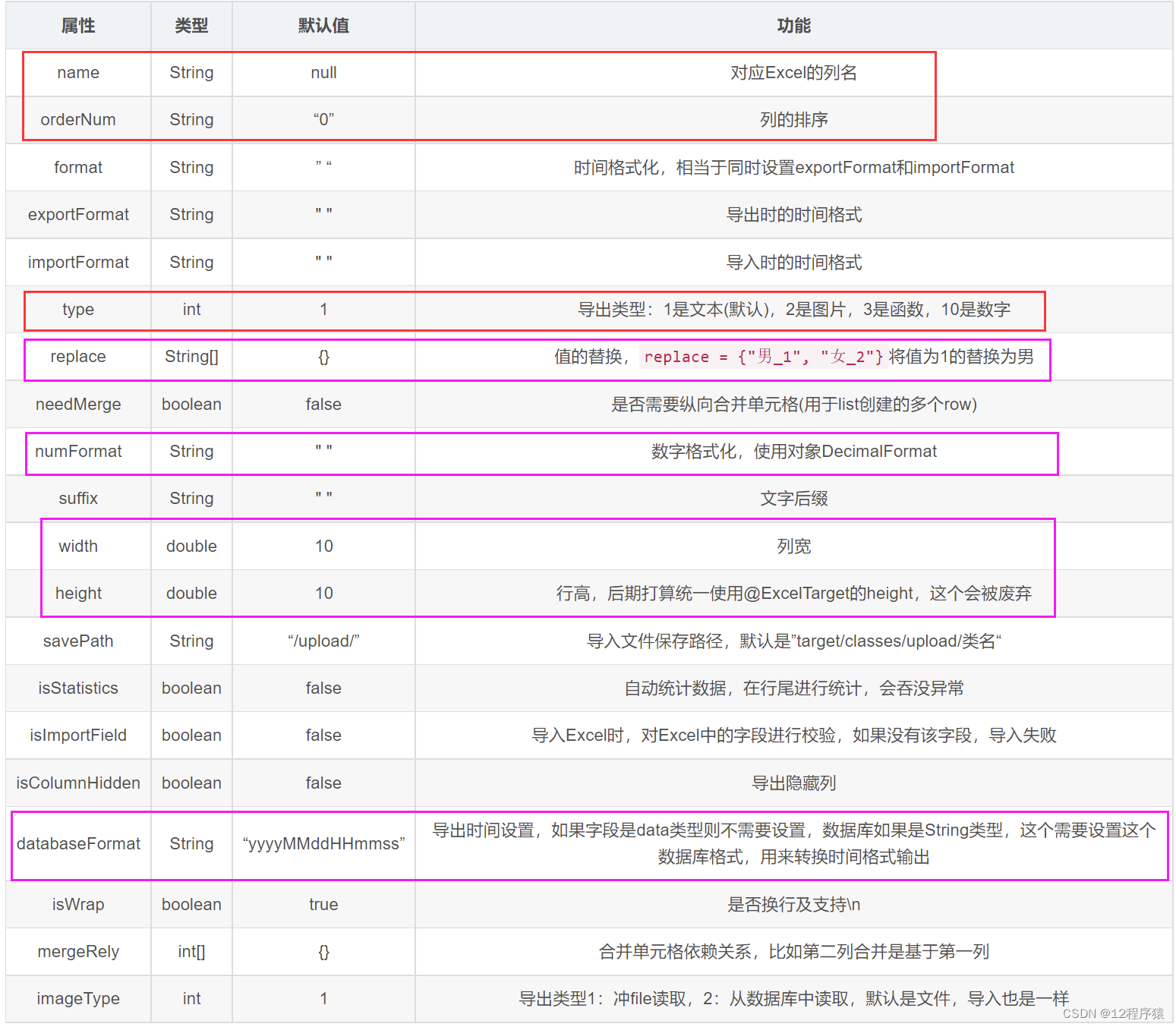This screenshot has height=1027, width=1176.
Task: Click the '10' default value of width
Action: [323, 547]
